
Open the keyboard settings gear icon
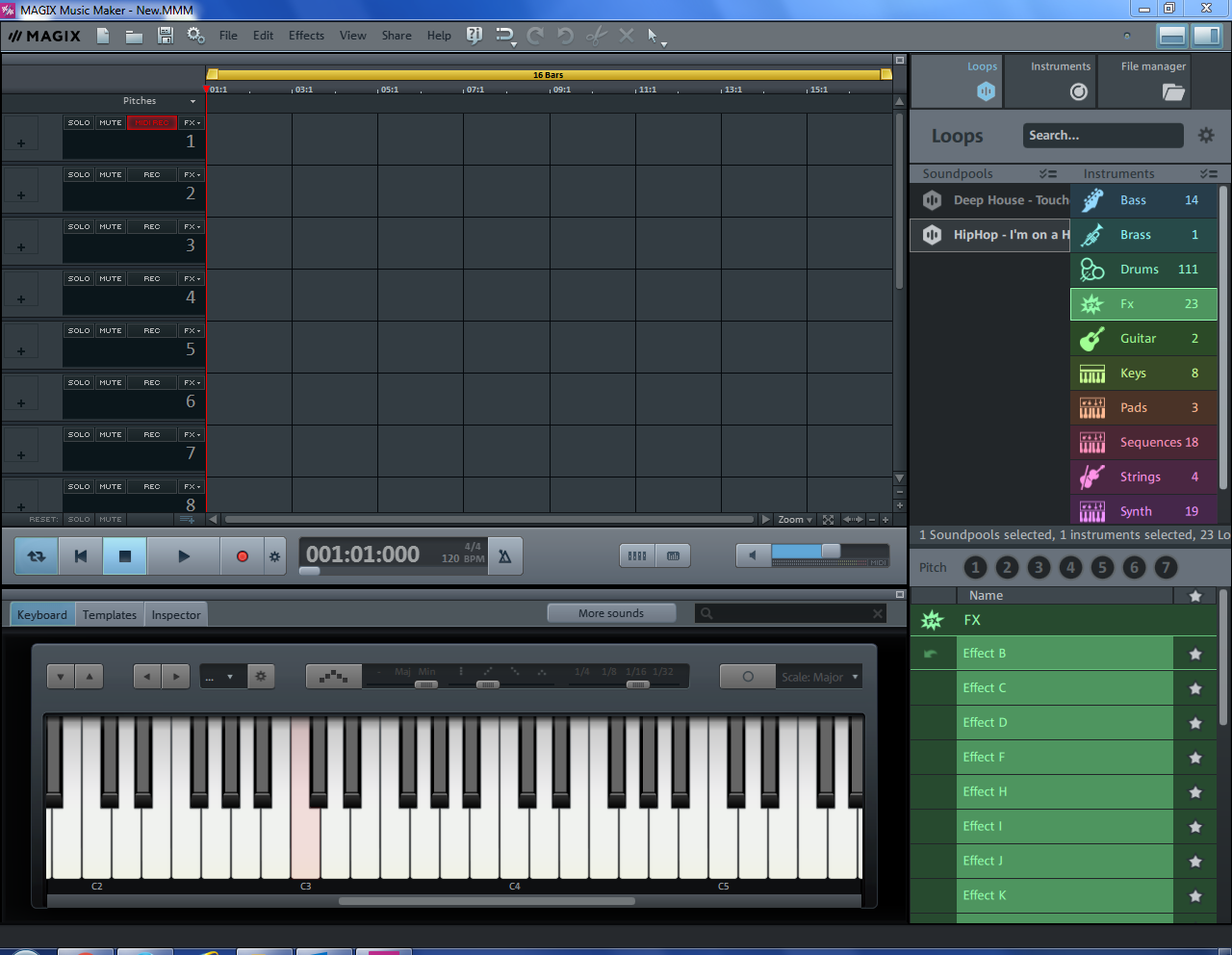(x=261, y=677)
